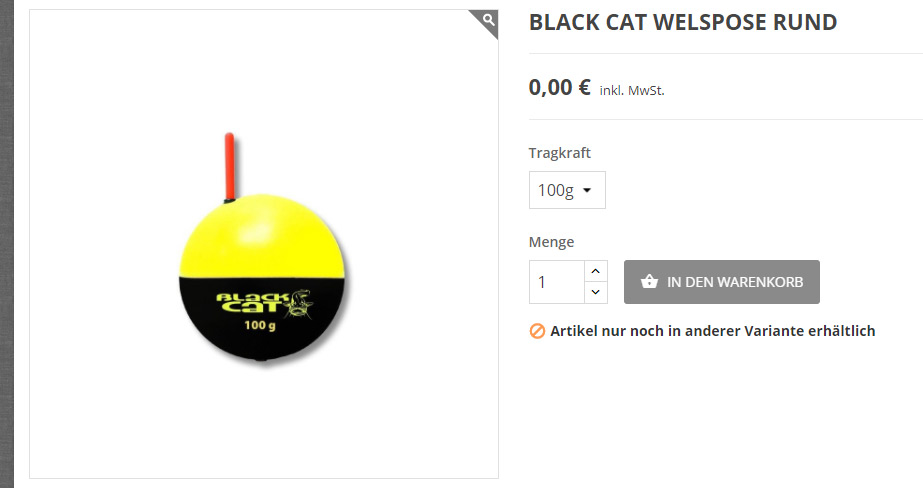This screenshot has height=488, width=923.
Task: Click the availability message about other variants
Action: [x=712, y=331]
